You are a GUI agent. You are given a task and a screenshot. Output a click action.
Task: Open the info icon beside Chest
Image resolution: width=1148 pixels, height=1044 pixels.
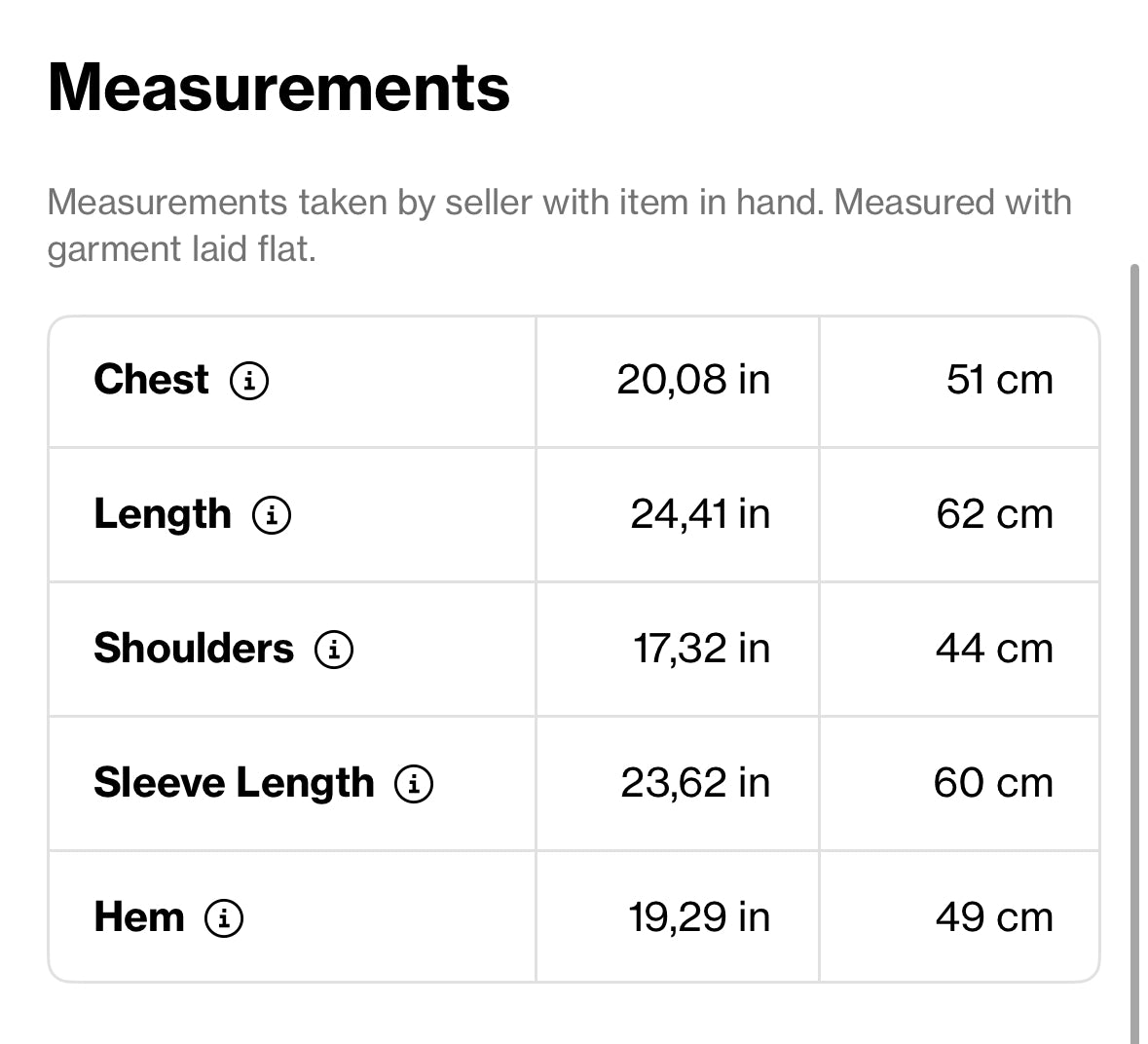point(249,381)
